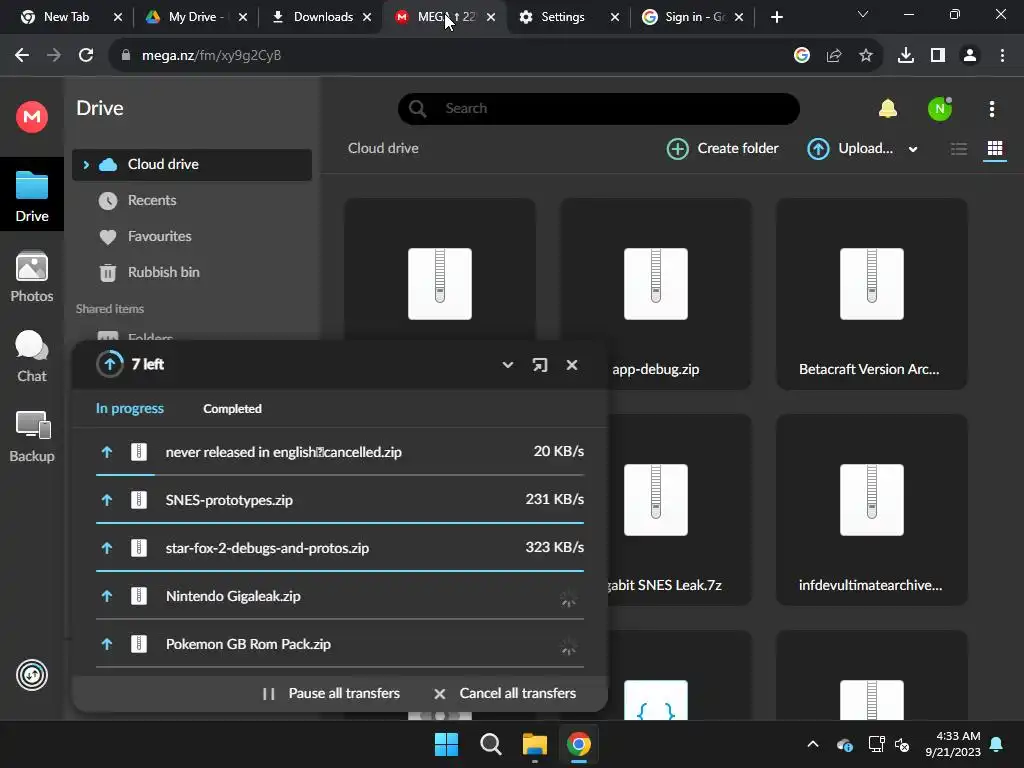The width and height of the screenshot is (1024, 768).
Task: Select SNES-prototypes.zip transfer row
Action: click(x=340, y=500)
